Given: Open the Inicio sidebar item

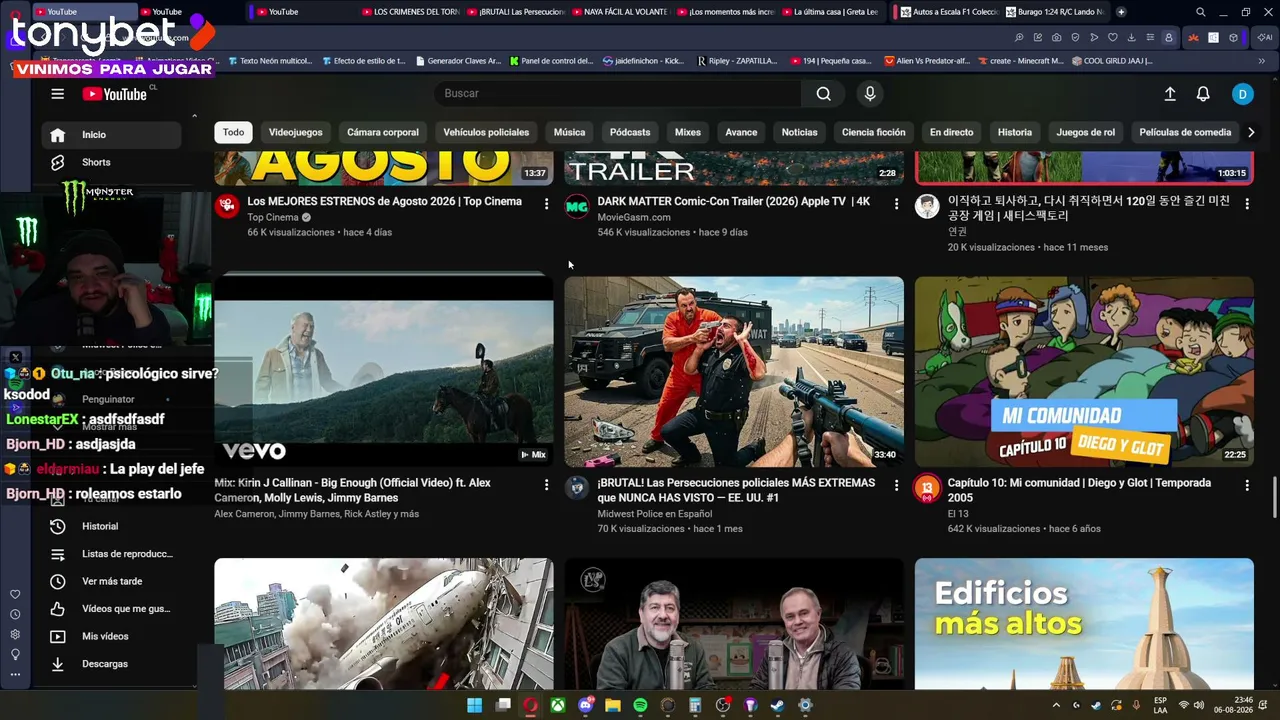Looking at the screenshot, I should coord(112,135).
